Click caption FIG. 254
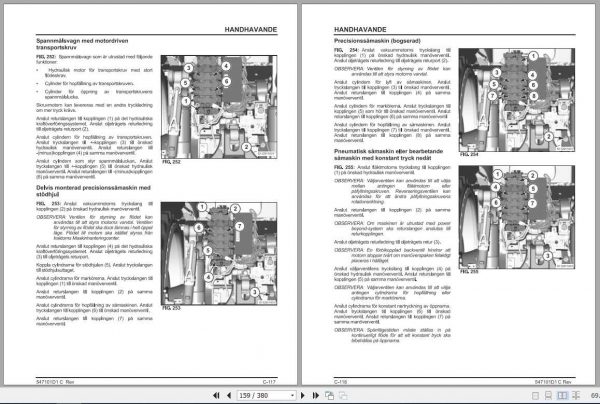The image size is (600, 404). (469, 155)
